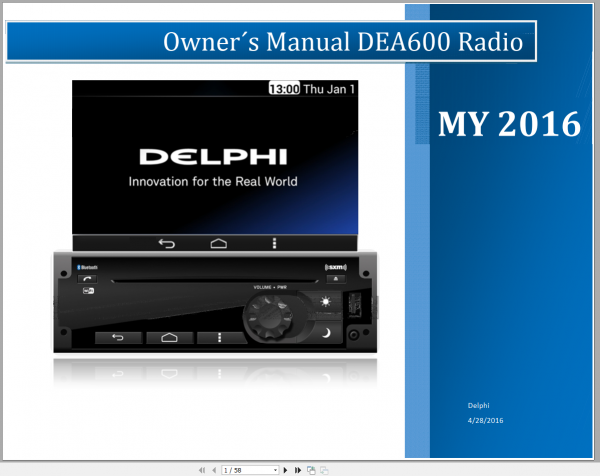The width and height of the screenshot is (600, 476).
Task: Click the faceplate home button
Action: [170, 337]
